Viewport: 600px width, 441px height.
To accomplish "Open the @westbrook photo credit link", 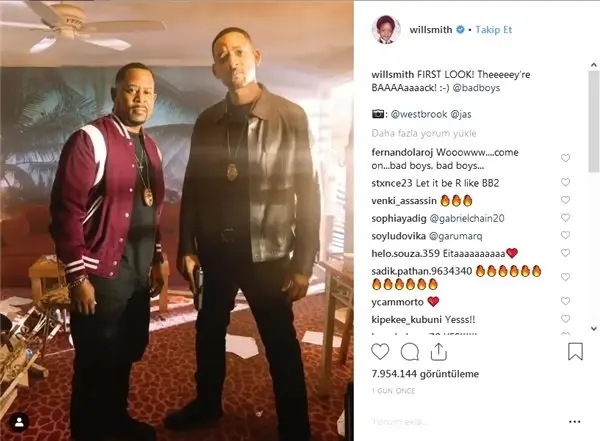I will pyautogui.click(x=419, y=114).
